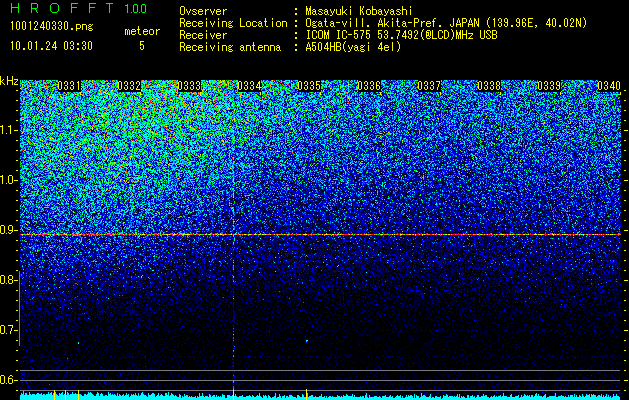Viewport: 629px width, 400px height.
Task: Click the 0334 time label
Action: point(249,86)
